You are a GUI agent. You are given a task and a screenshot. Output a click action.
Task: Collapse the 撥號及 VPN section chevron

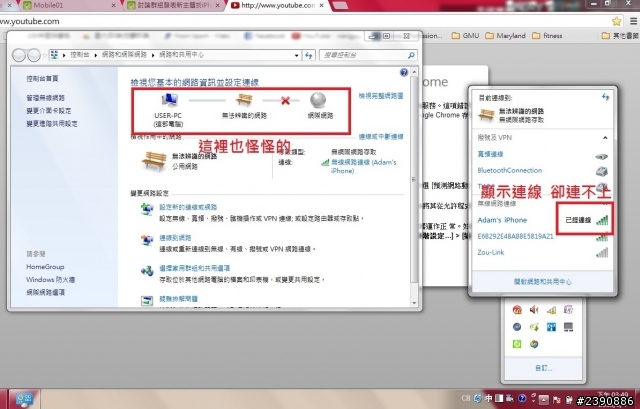pyautogui.click(x=605, y=138)
